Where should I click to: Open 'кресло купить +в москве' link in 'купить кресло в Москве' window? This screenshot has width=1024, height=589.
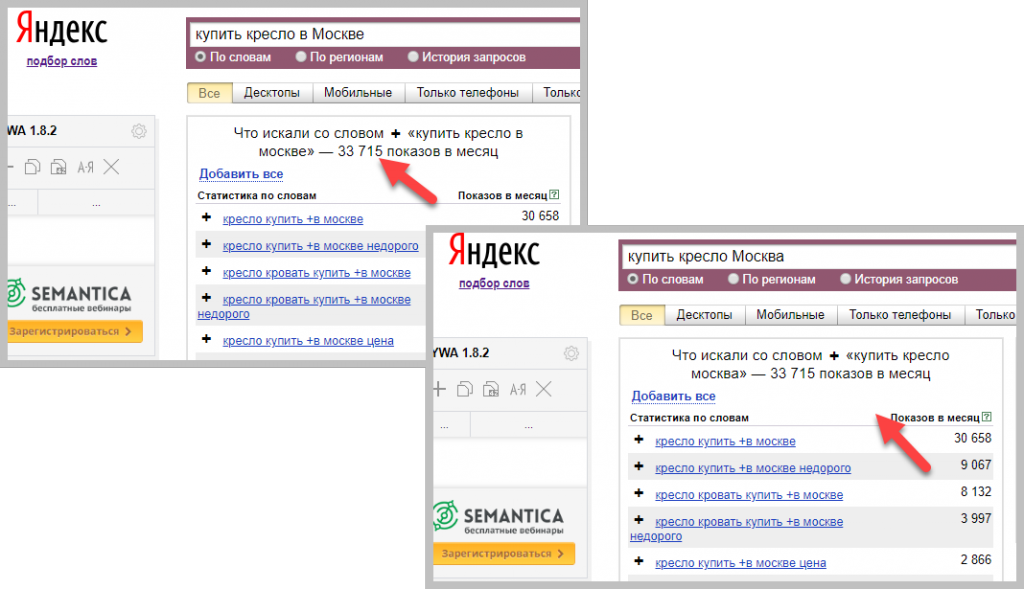point(293,219)
